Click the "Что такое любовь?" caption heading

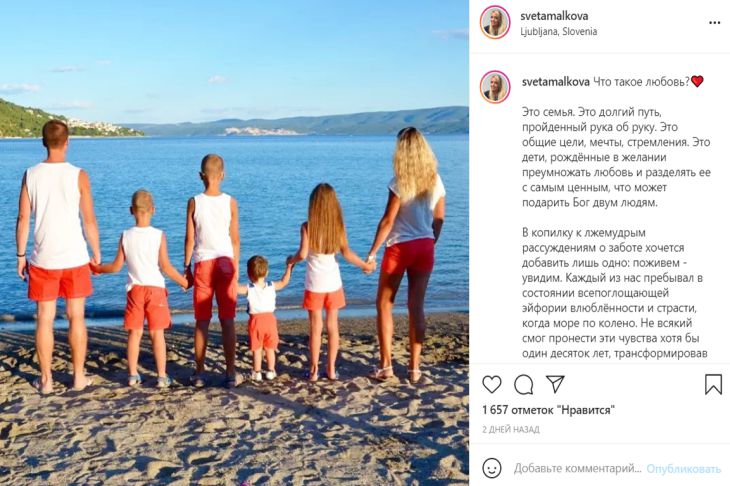[x=641, y=82]
